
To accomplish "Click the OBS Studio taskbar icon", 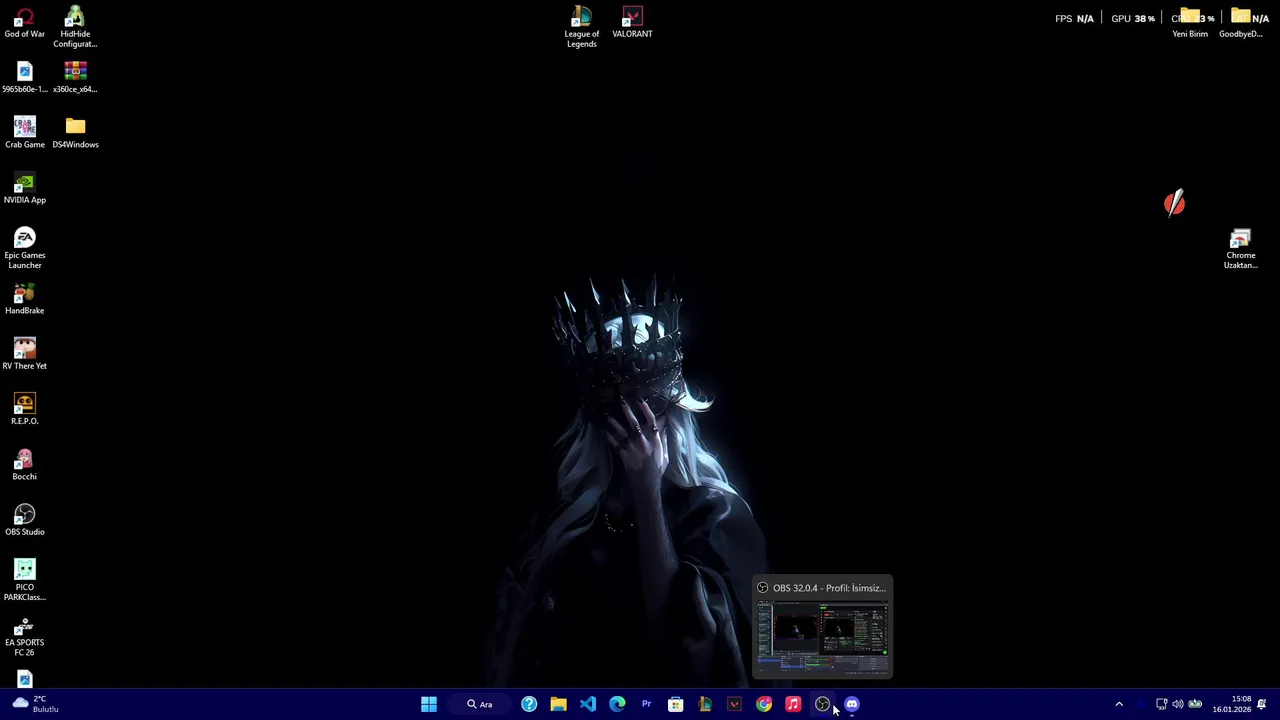I will pyautogui.click(x=822, y=704).
